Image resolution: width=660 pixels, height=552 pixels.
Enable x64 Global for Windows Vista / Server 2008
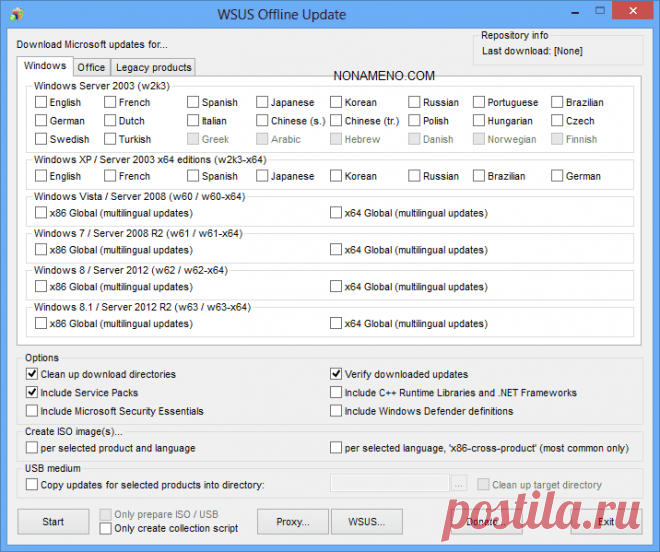pos(336,213)
